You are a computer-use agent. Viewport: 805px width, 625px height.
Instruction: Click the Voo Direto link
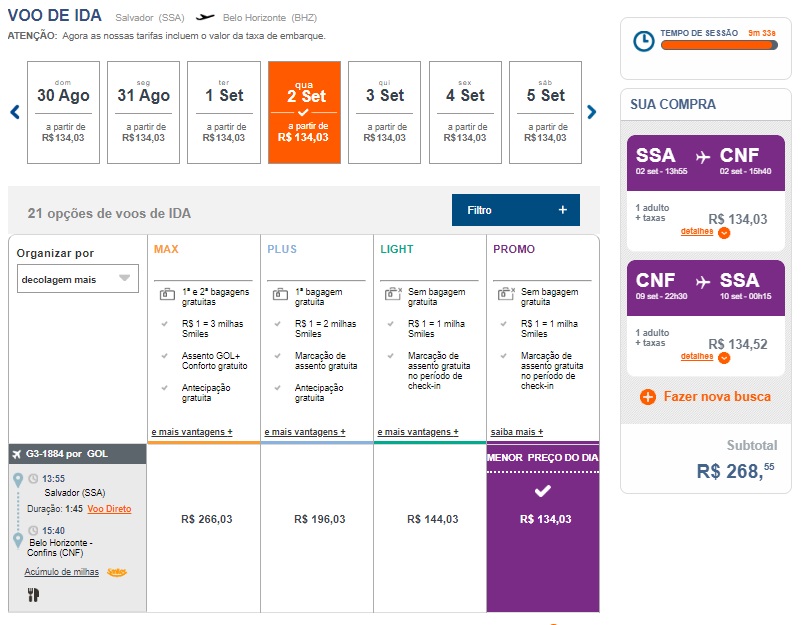tap(109, 509)
